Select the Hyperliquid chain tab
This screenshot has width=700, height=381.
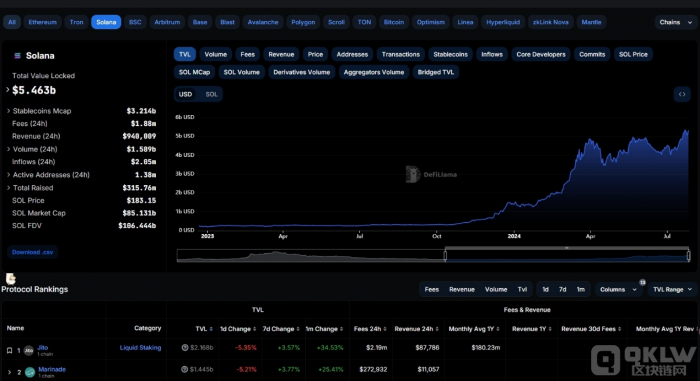pos(503,22)
